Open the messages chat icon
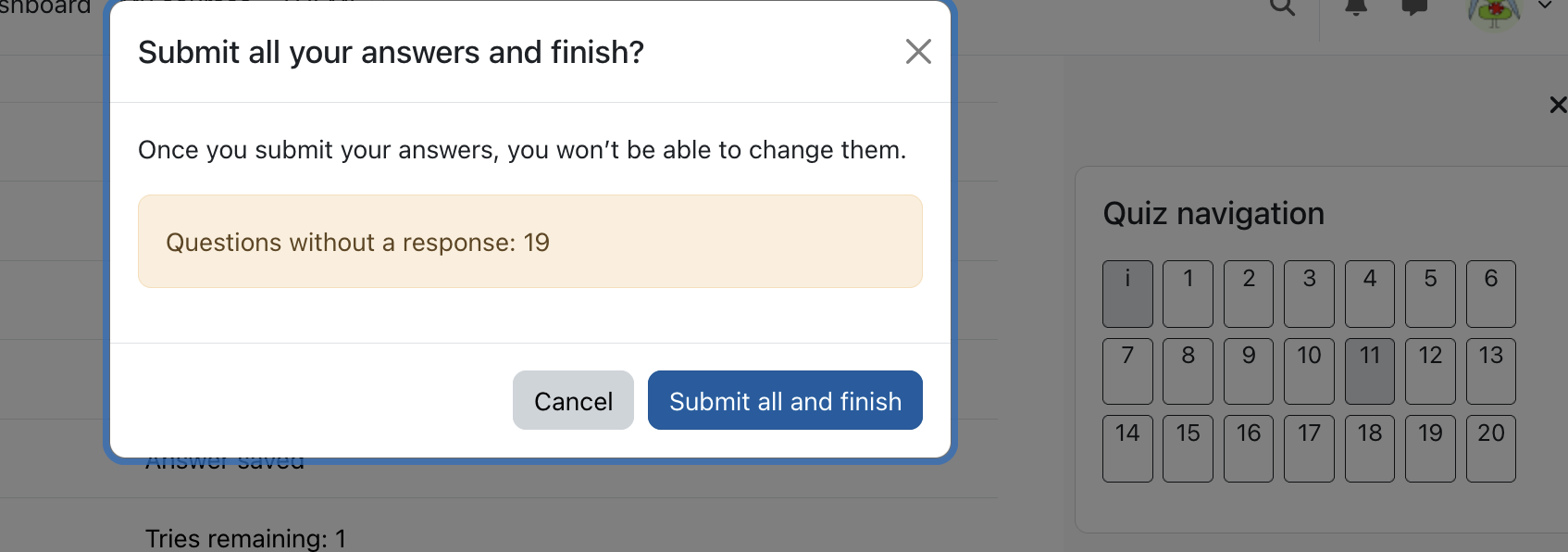The width and height of the screenshot is (1568, 552). point(1414,6)
